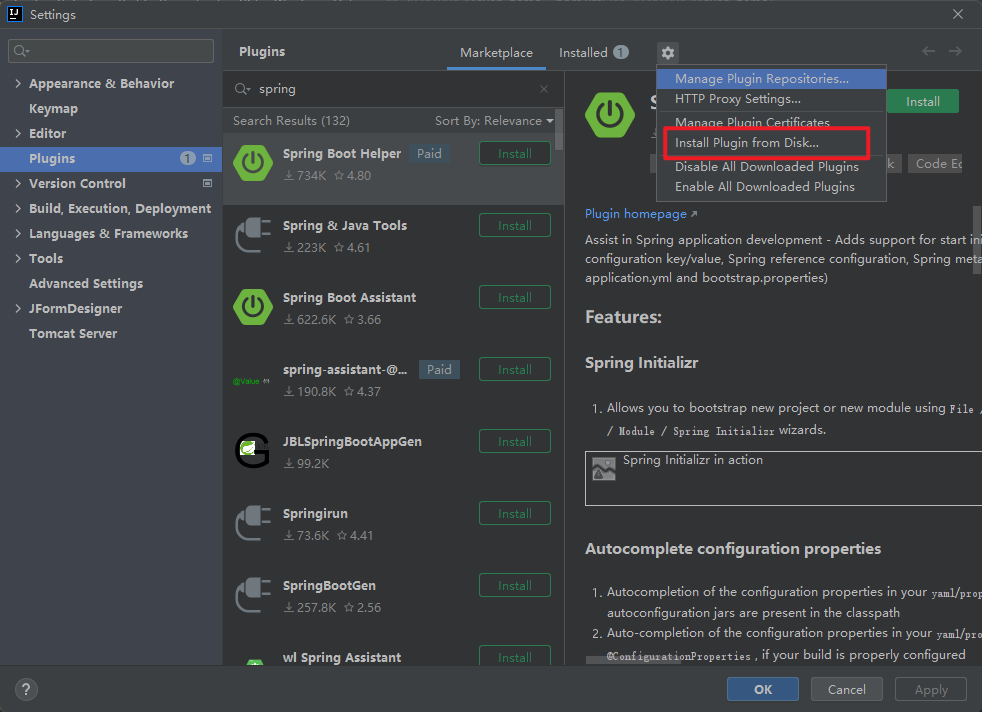Image resolution: width=982 pixels, height=712 pixels.
Task: Click the Springirun plugin icon
Action: 253,523
